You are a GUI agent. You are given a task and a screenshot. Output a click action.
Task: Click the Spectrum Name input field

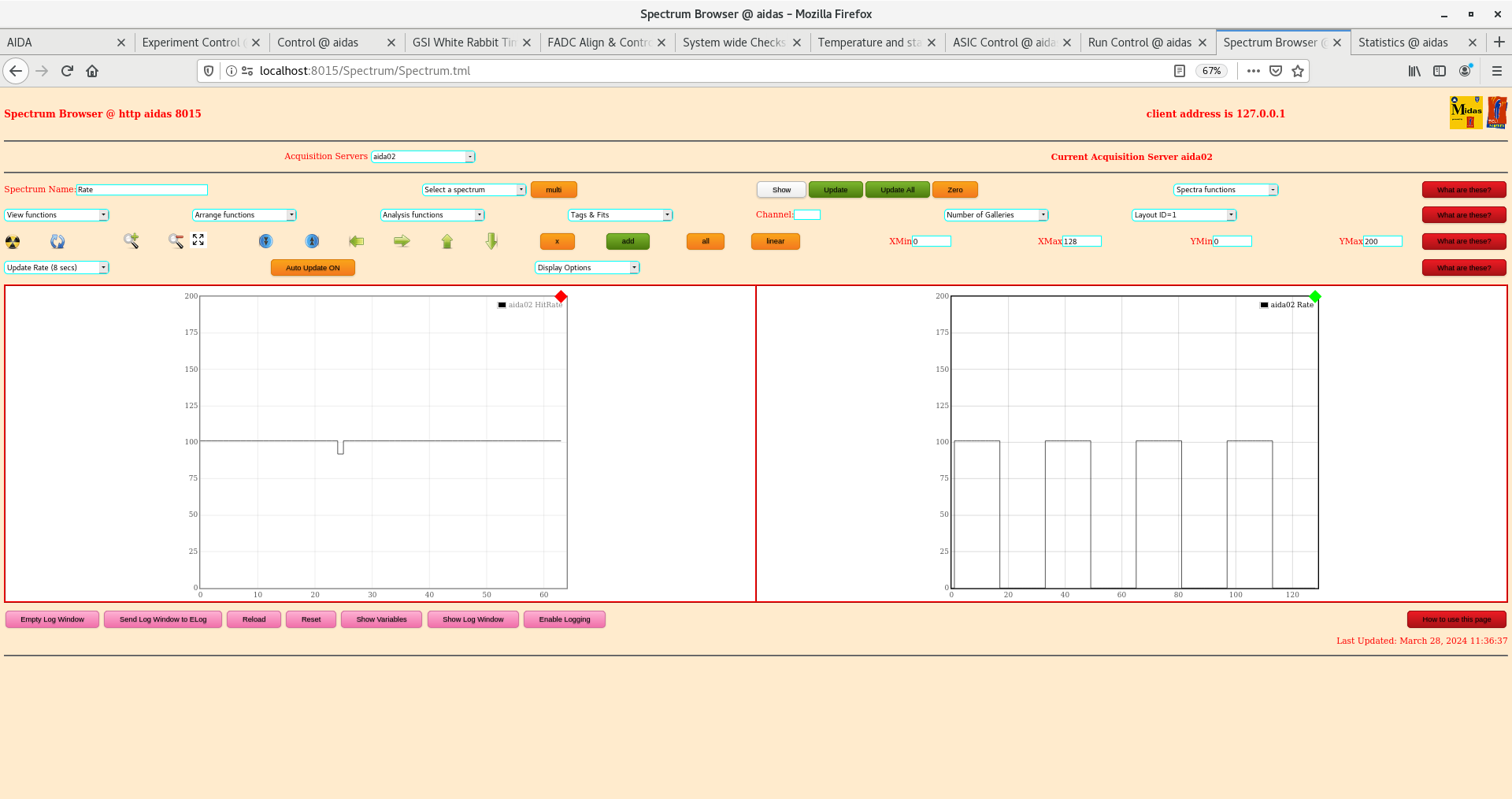pos(142,190)
